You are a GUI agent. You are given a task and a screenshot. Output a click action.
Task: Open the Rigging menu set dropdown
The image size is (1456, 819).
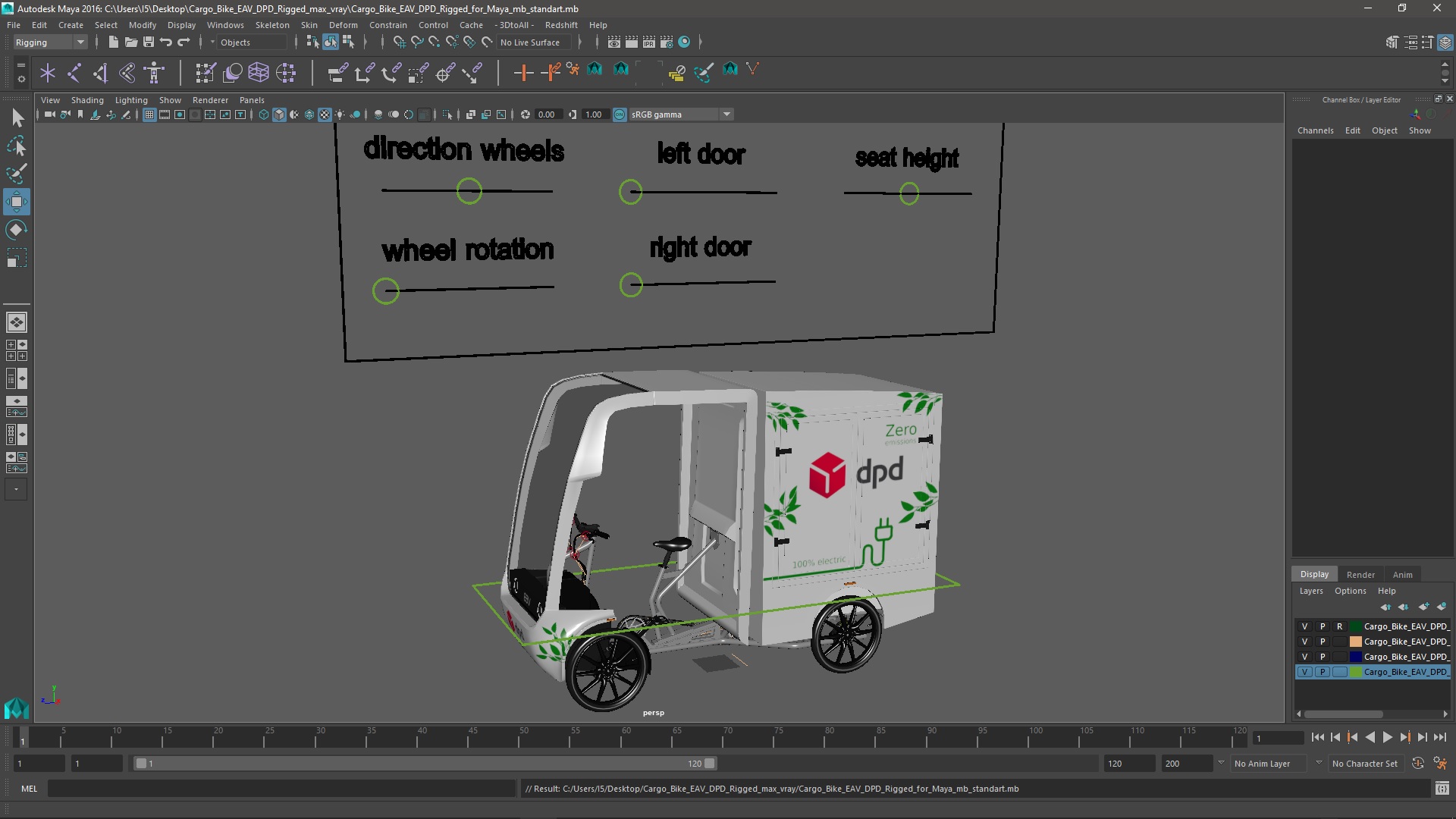click(x=50, y=42)
